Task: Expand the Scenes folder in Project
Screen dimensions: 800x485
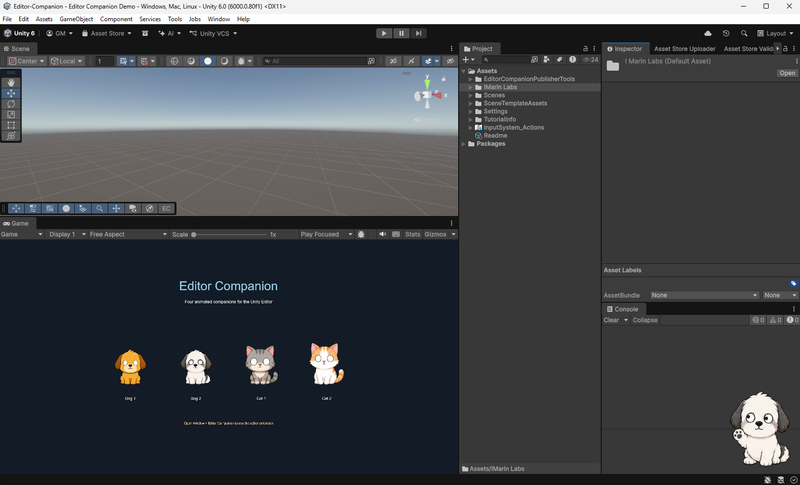Action: click(471, 95)
